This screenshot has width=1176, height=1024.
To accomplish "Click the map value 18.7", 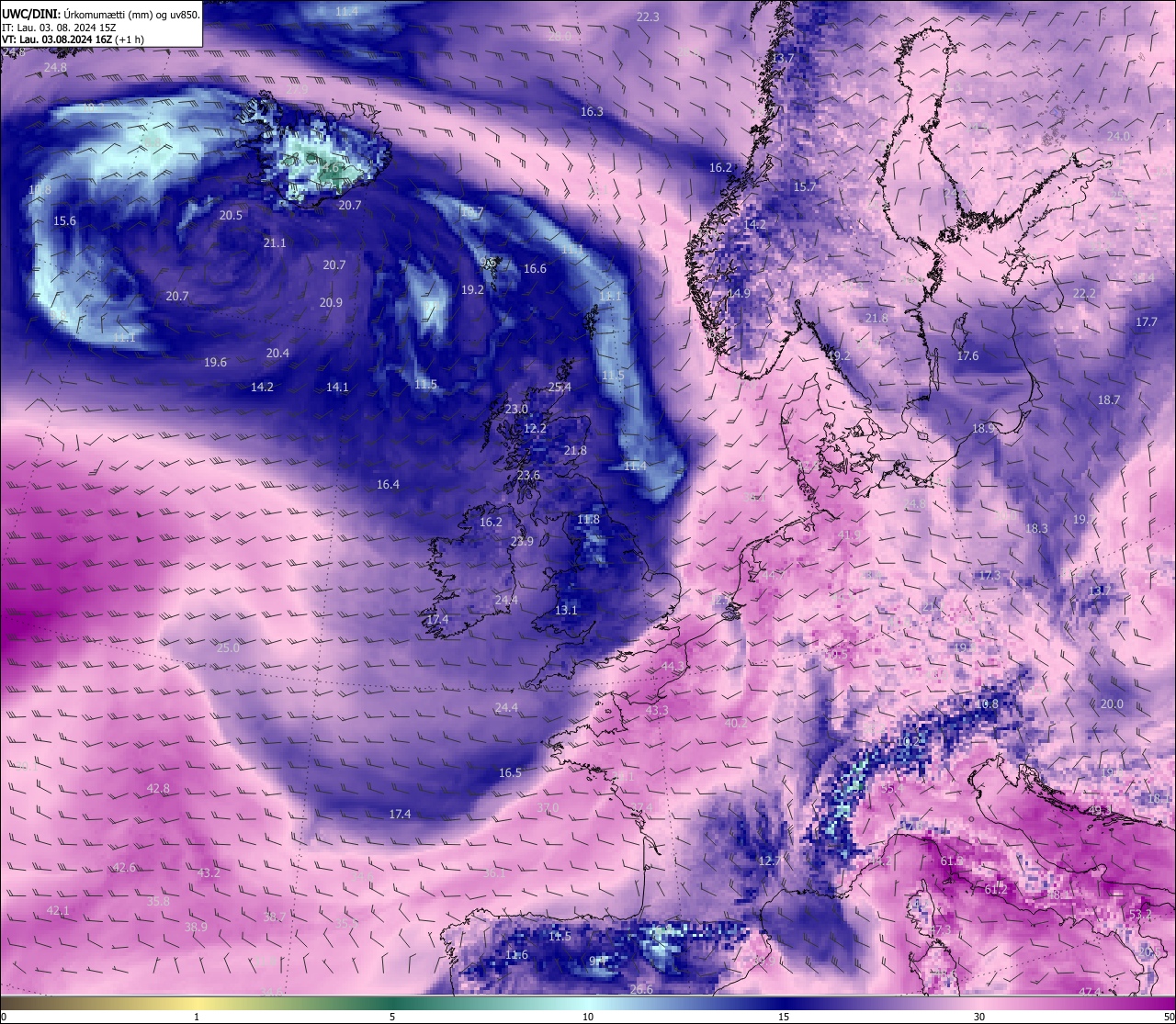I will point(1109,400).
